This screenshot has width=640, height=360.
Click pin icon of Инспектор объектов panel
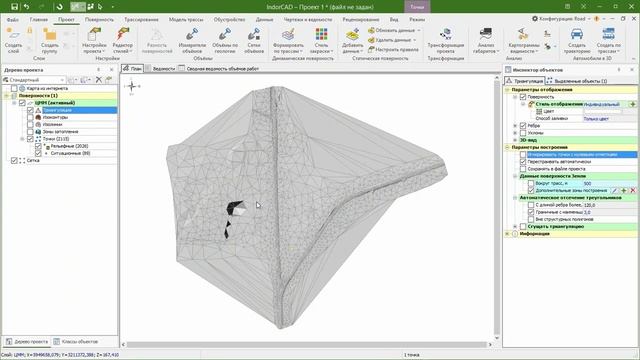click(x=619, y=70)
